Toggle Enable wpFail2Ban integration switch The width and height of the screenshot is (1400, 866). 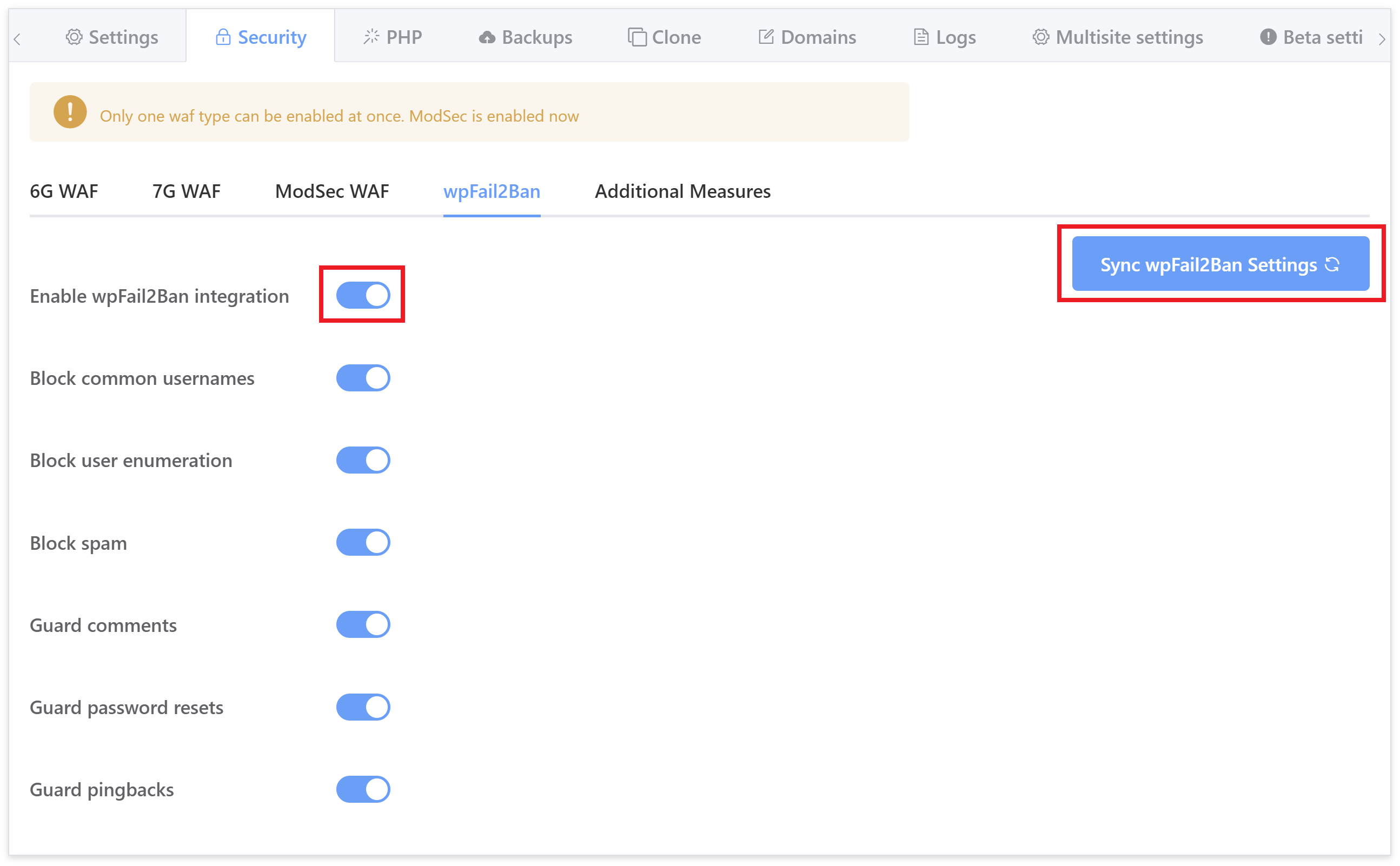coord(363,296)
